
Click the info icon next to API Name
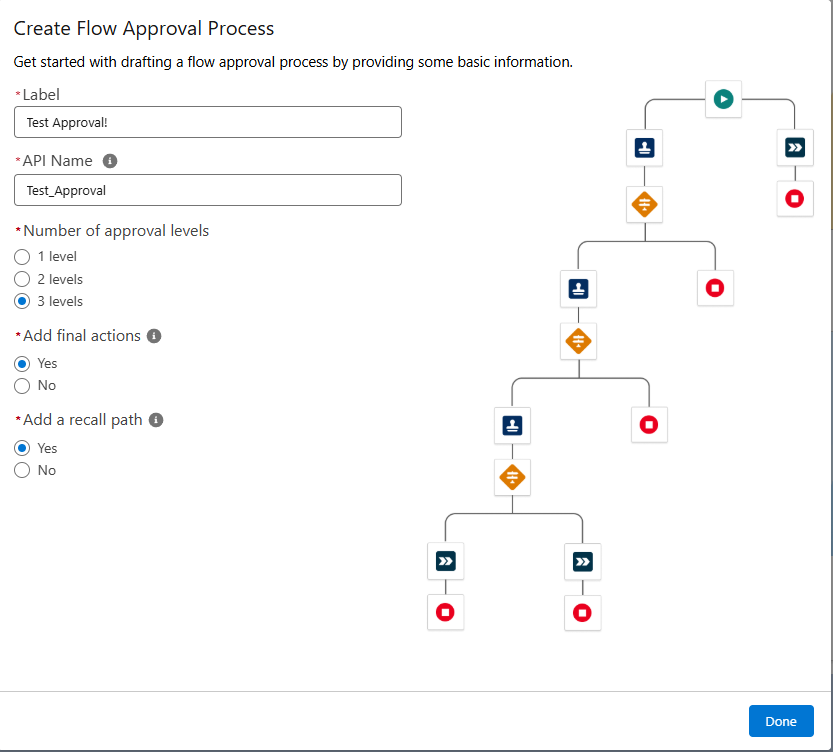pos(110,161)
